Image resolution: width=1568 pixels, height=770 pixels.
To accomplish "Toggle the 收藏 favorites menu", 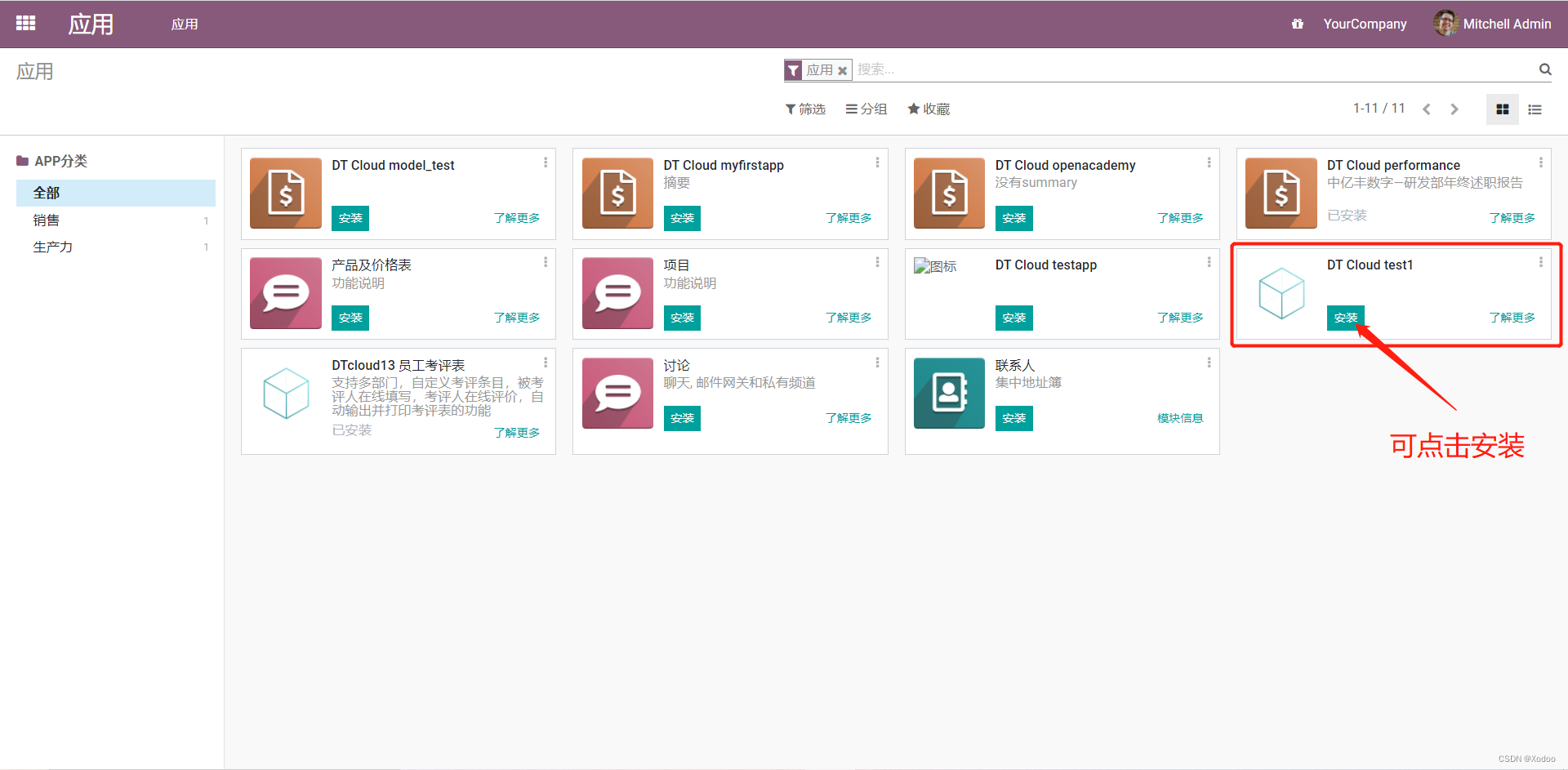I will coord(928,109).
